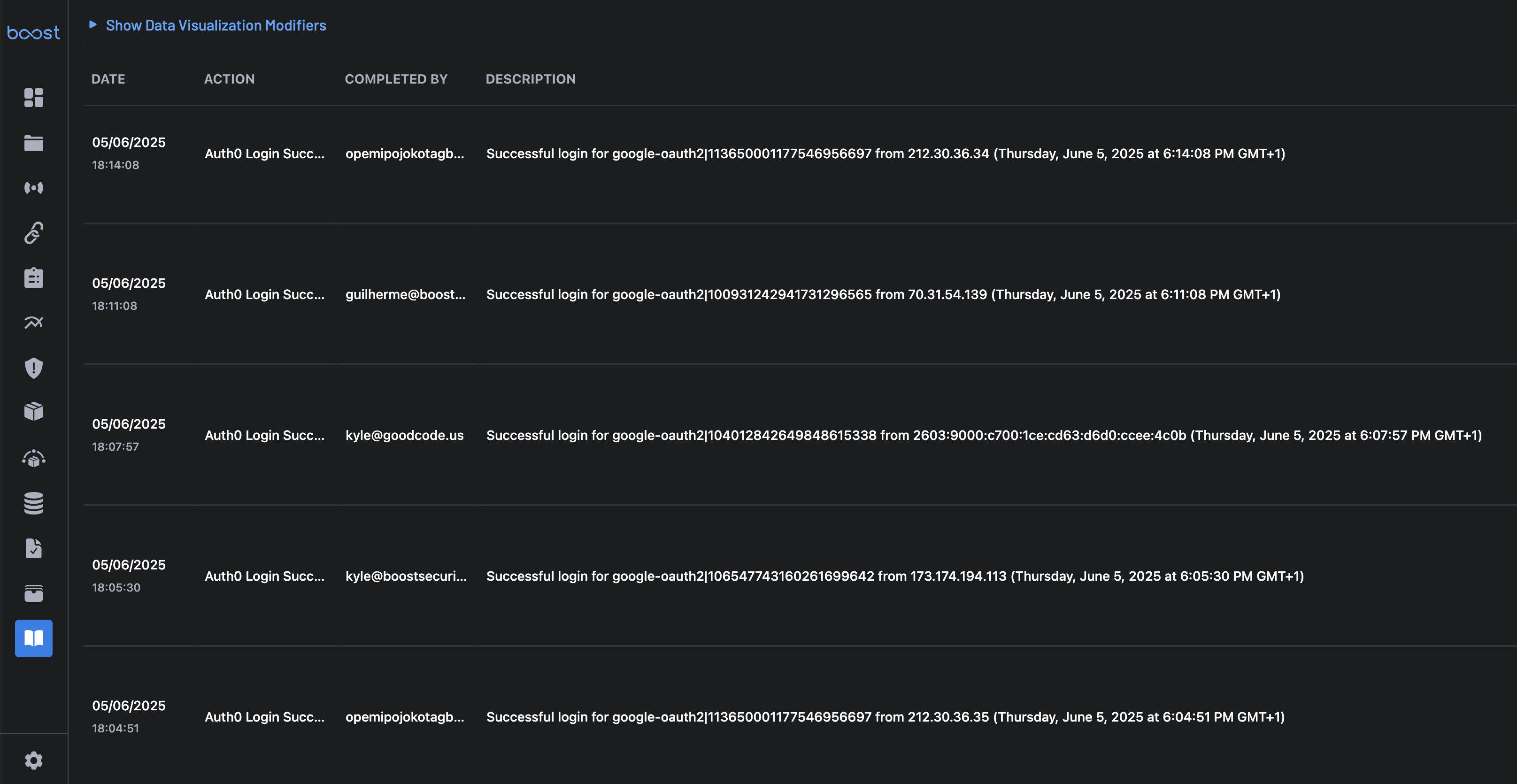This screenshot has height=784, width=1517.
Task: Click description mentioning 173.174.194.113
Action: [895, 576]
